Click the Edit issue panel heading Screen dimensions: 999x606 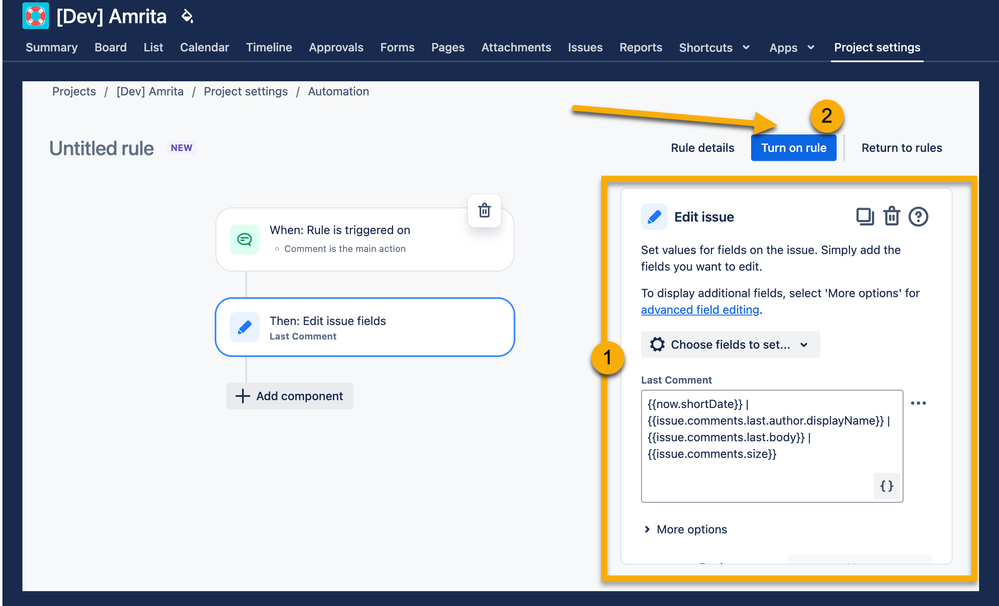point(704,217)
